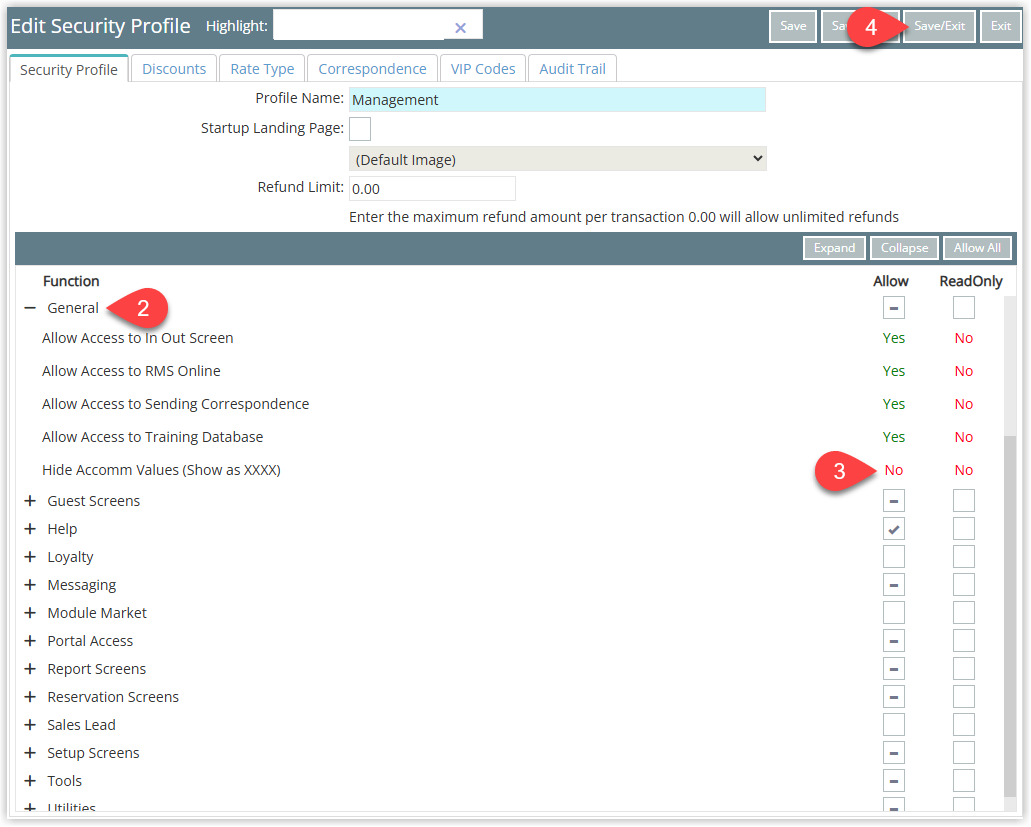Check the Module Market Allow checkbox
The image size is (1031, 827).
[x=894, y=613]
